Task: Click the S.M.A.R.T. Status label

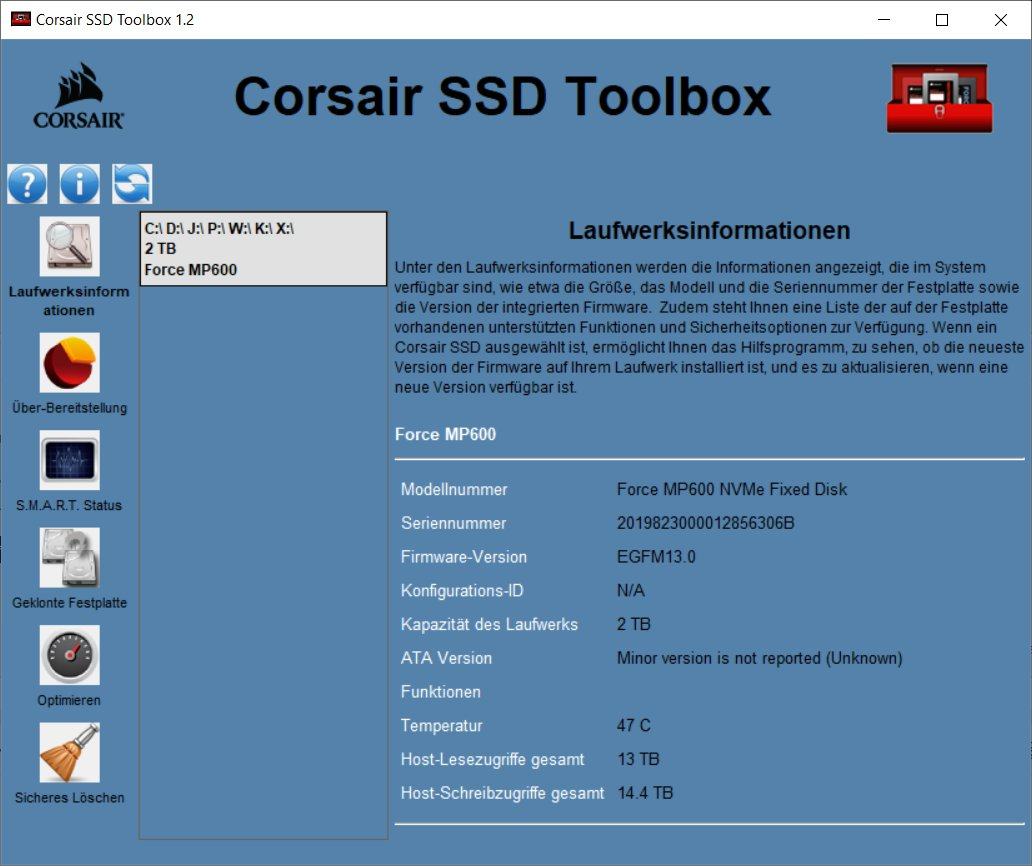Action: 69,505
